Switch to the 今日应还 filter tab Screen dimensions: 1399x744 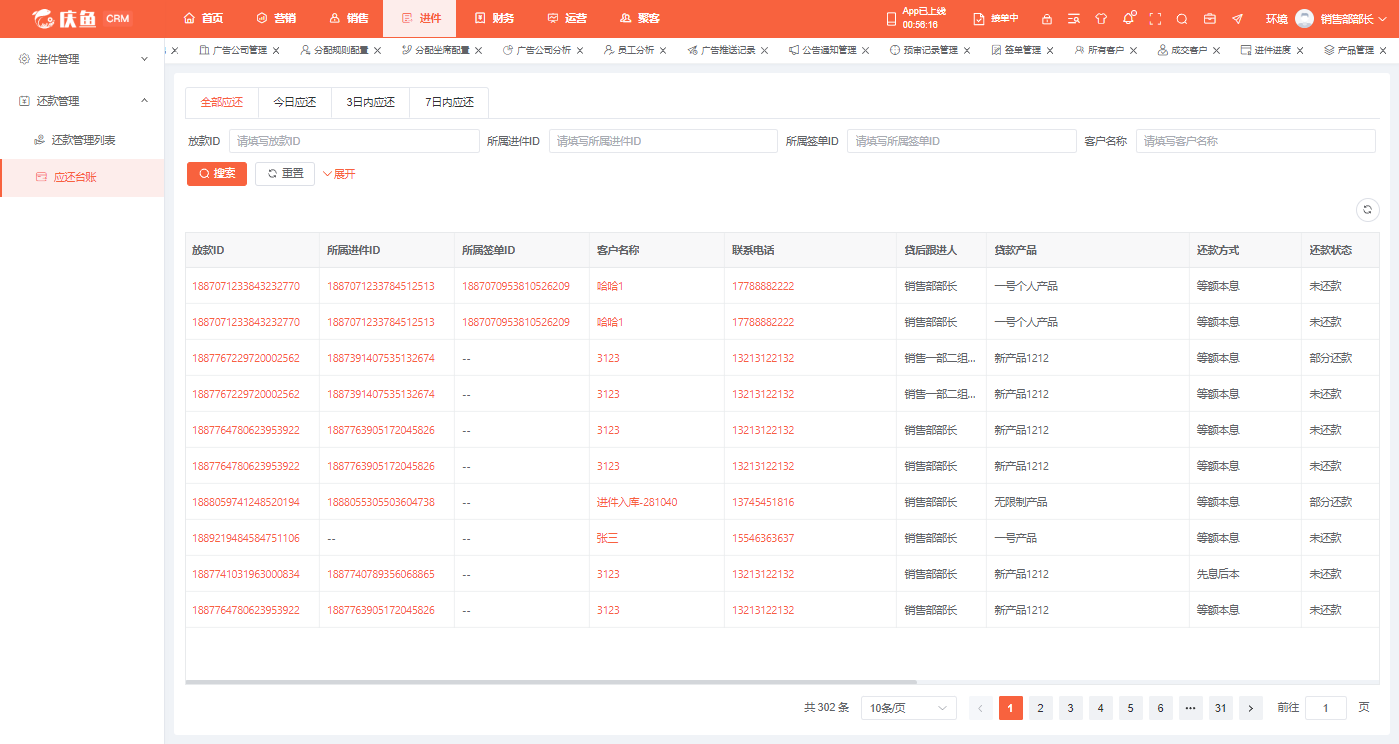pos(295,102)
